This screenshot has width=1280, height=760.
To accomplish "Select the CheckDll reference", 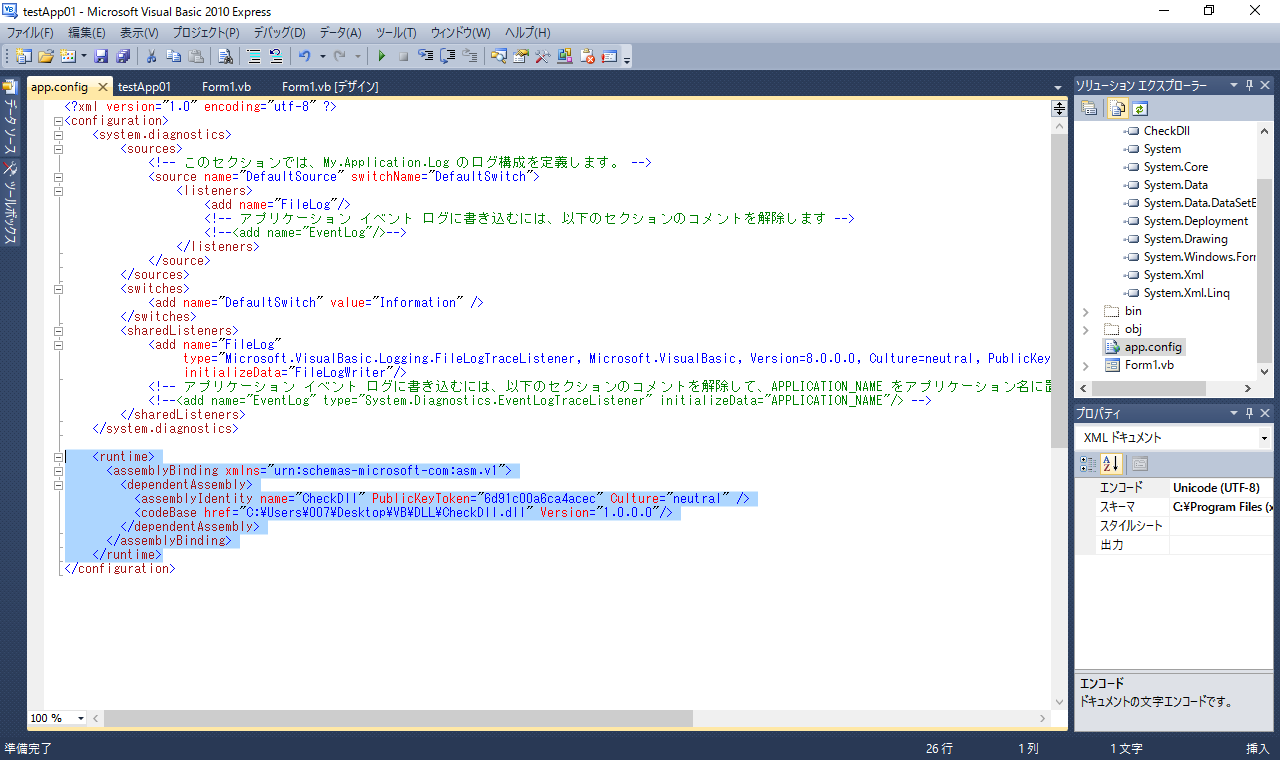I will (x=1166, y=131).
